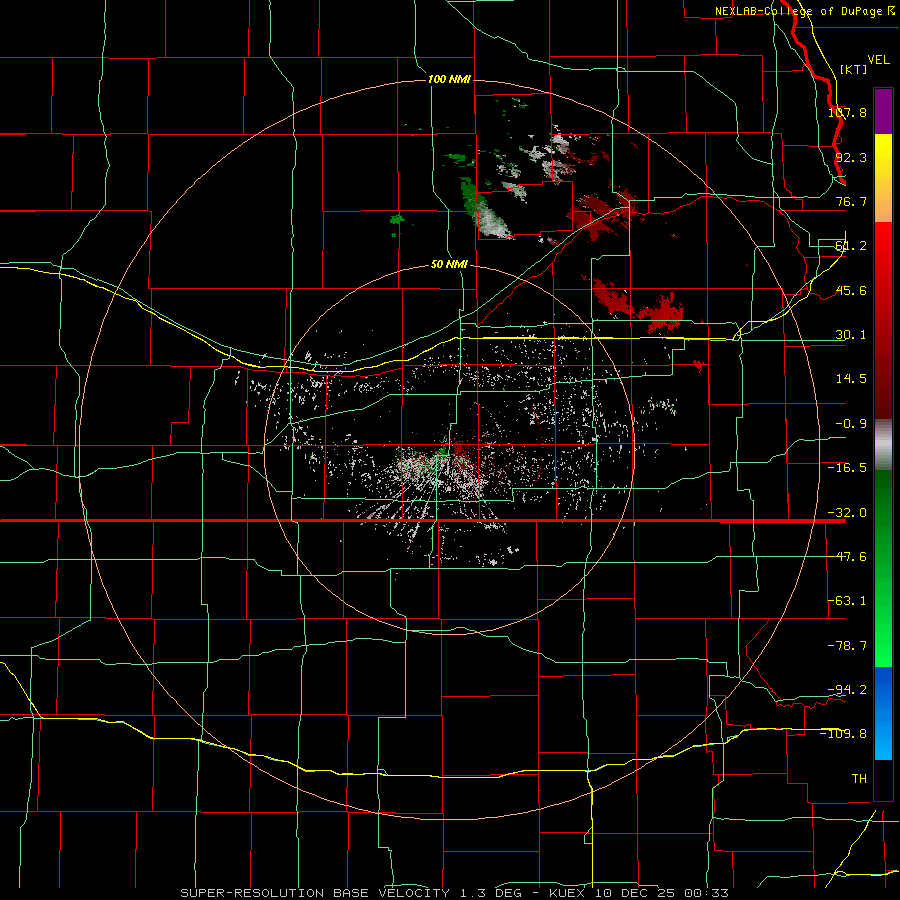Click the 100 NMI range ring label

pos(449,79)
